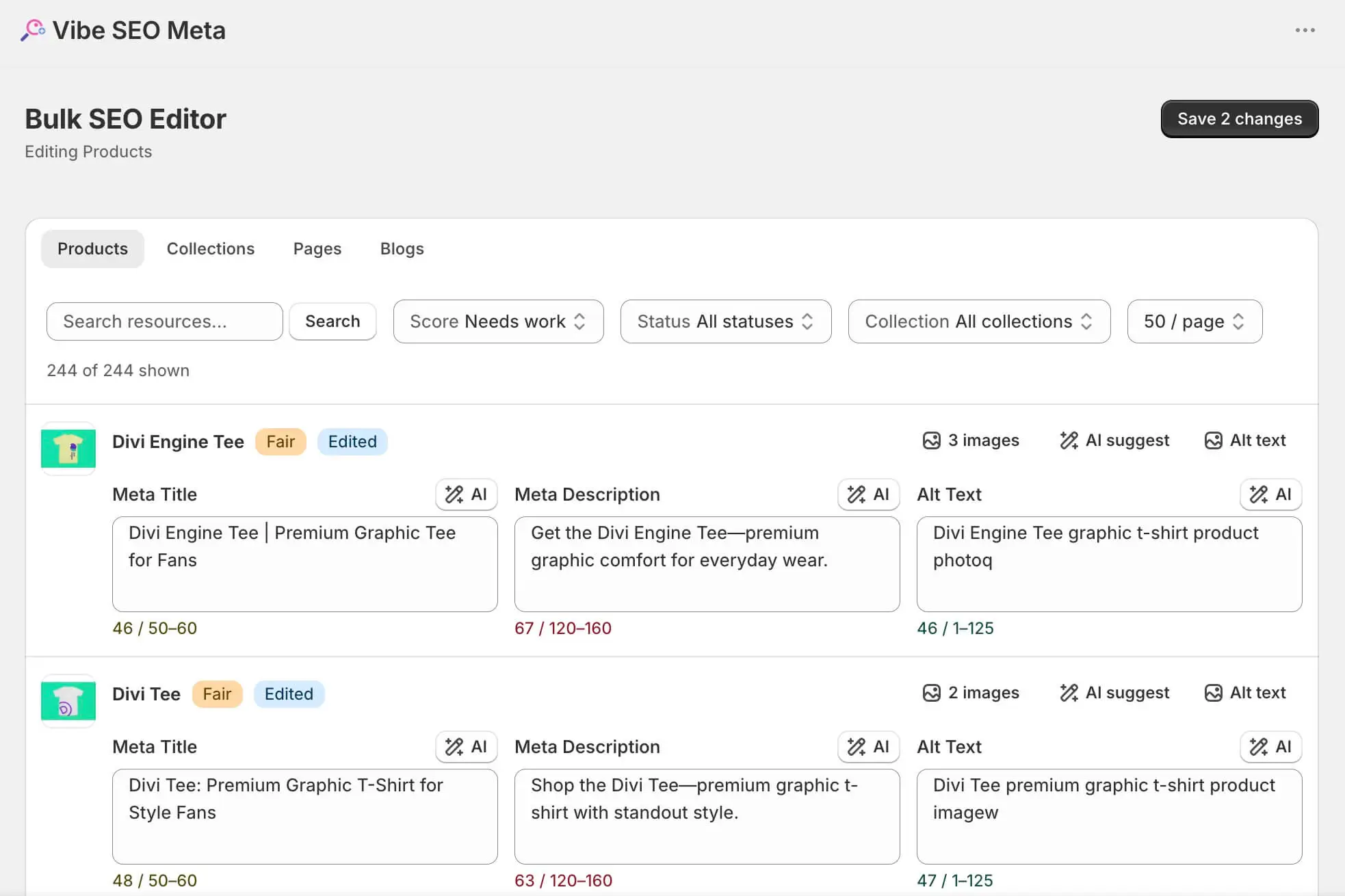1345x896 pixels.
Task: Generate AI Meta Title for Divi Tee
Action: coord(466,746)
